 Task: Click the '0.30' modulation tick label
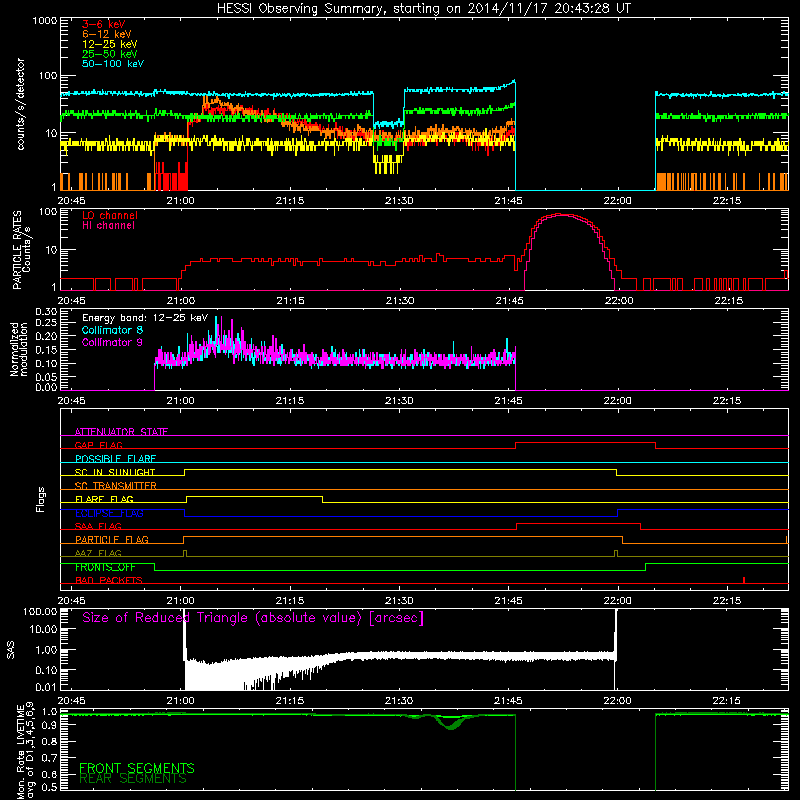(x=46, y=312)
